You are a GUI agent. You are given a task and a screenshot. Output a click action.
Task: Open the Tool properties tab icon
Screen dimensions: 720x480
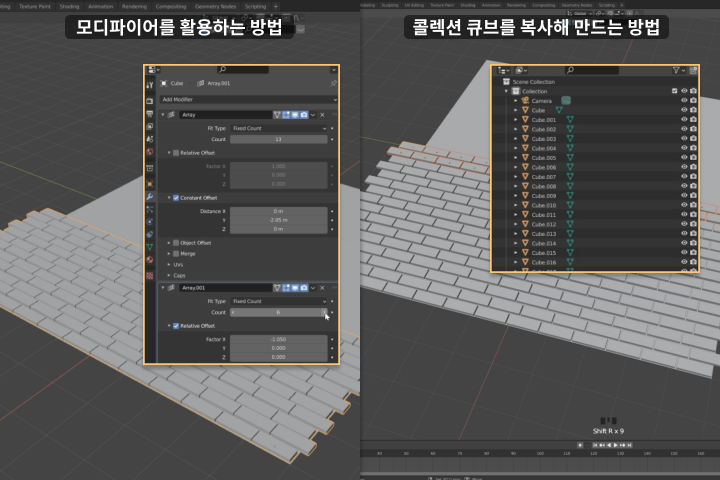pyautogui.click(x=150, y=85)
